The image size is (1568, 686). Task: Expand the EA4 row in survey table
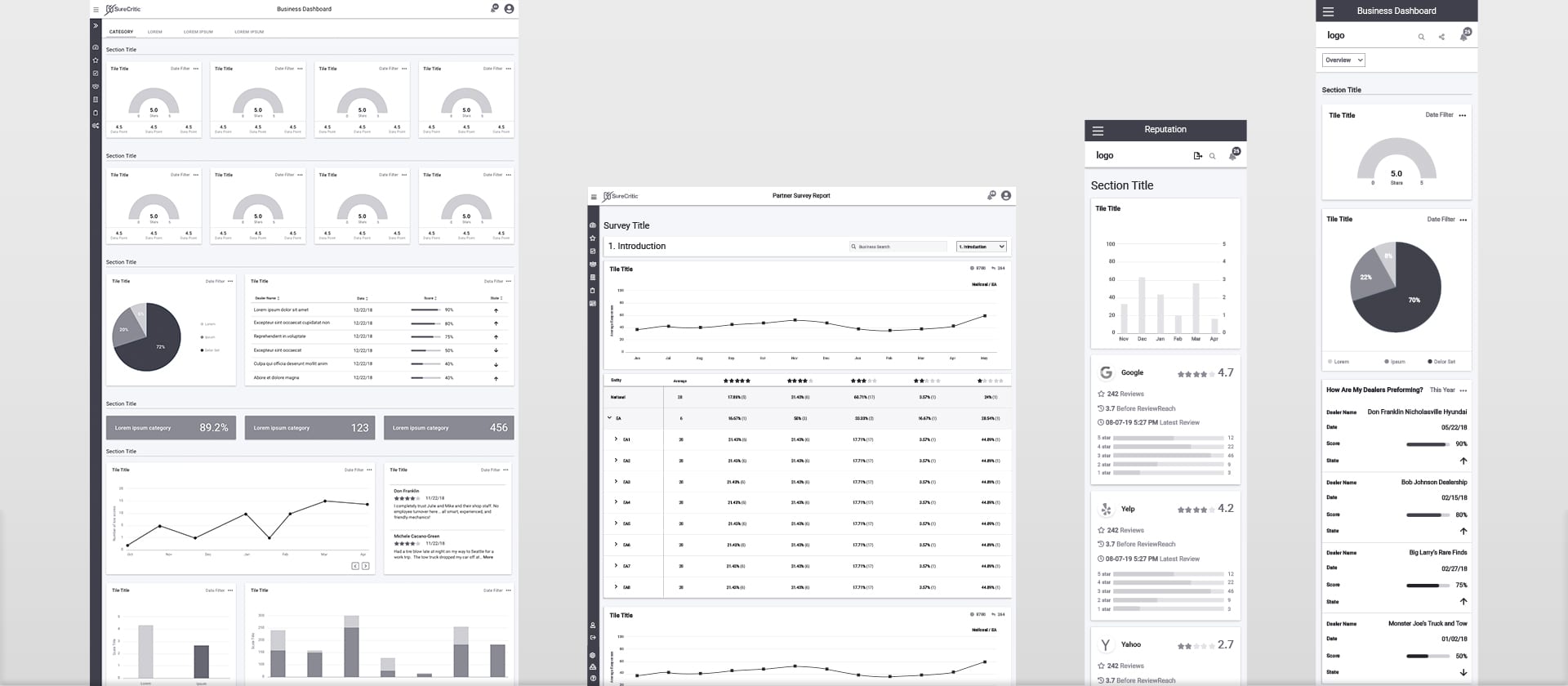(x=616, y=502)
